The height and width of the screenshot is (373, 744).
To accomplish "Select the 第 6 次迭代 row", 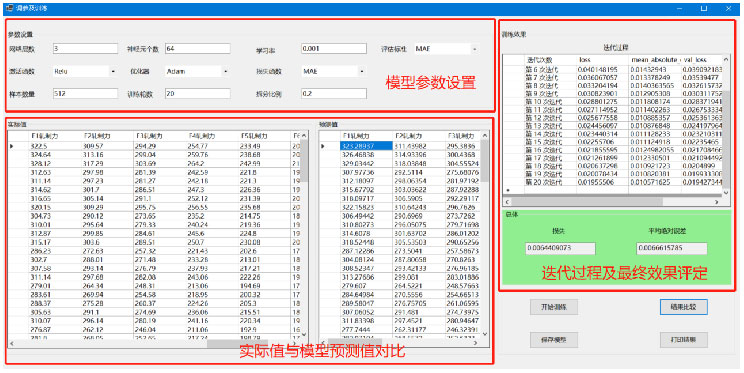I will point(613,69).
